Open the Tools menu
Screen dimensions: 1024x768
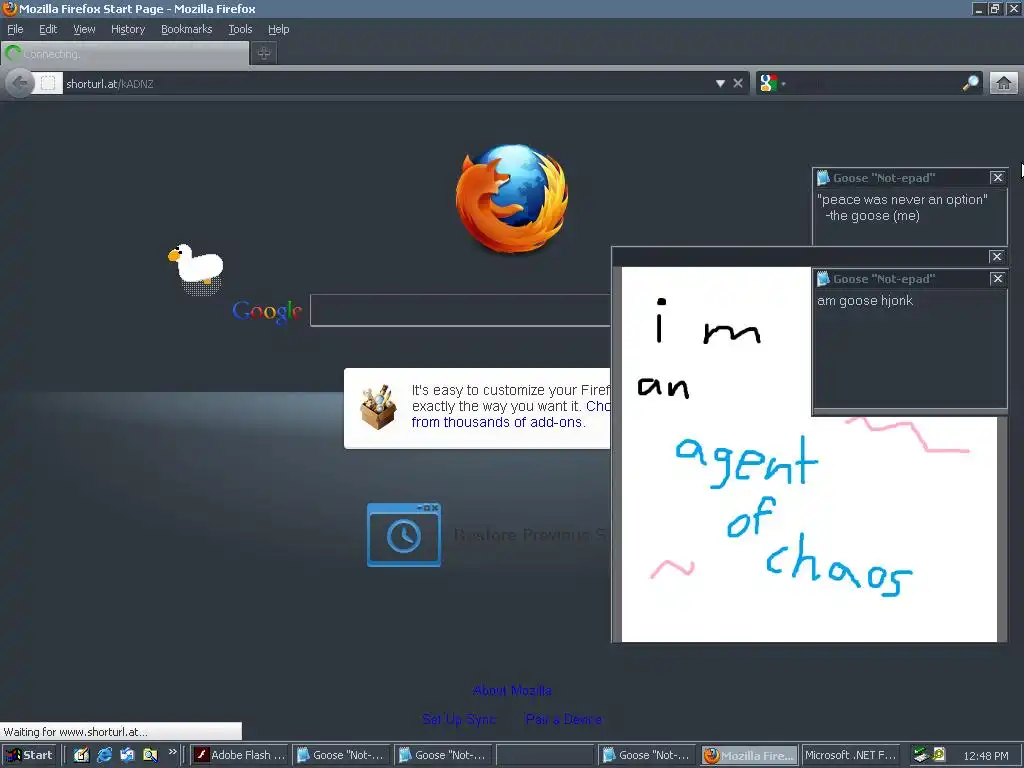240,29
